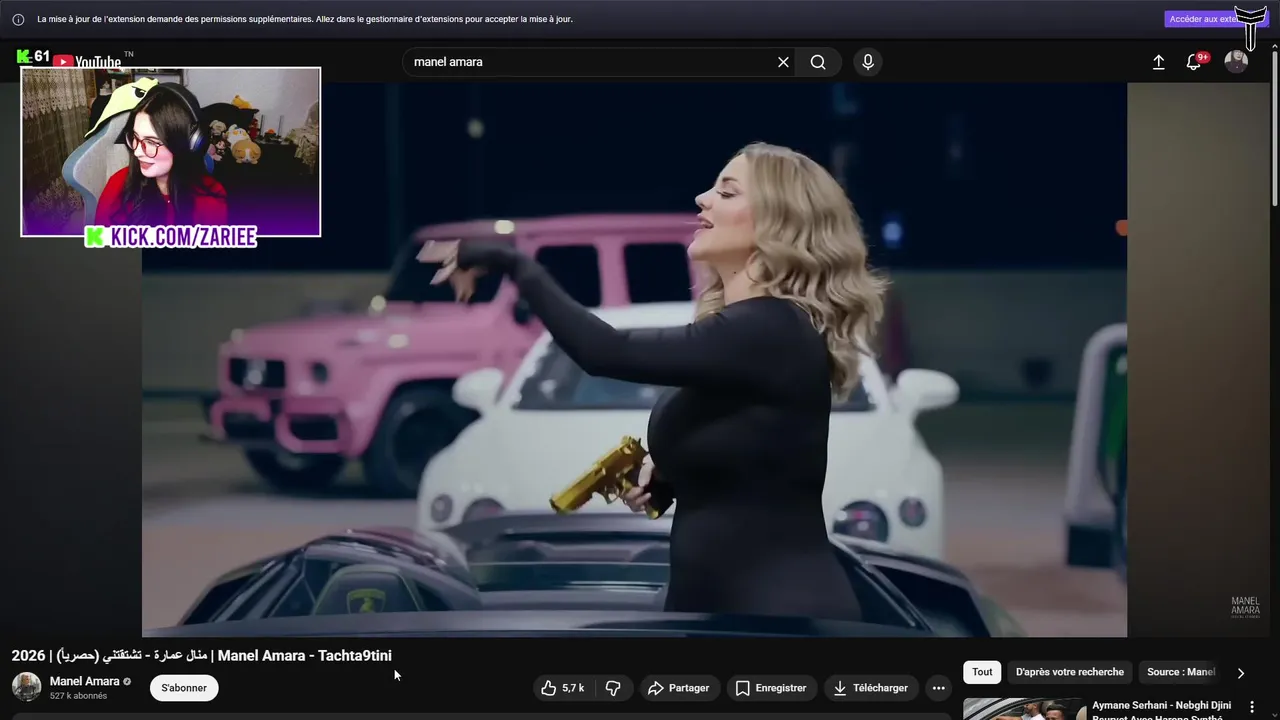Select the Tout filter chip
Image resolution: width=1280 pixels, height=720 pixels.
point(982,672)
